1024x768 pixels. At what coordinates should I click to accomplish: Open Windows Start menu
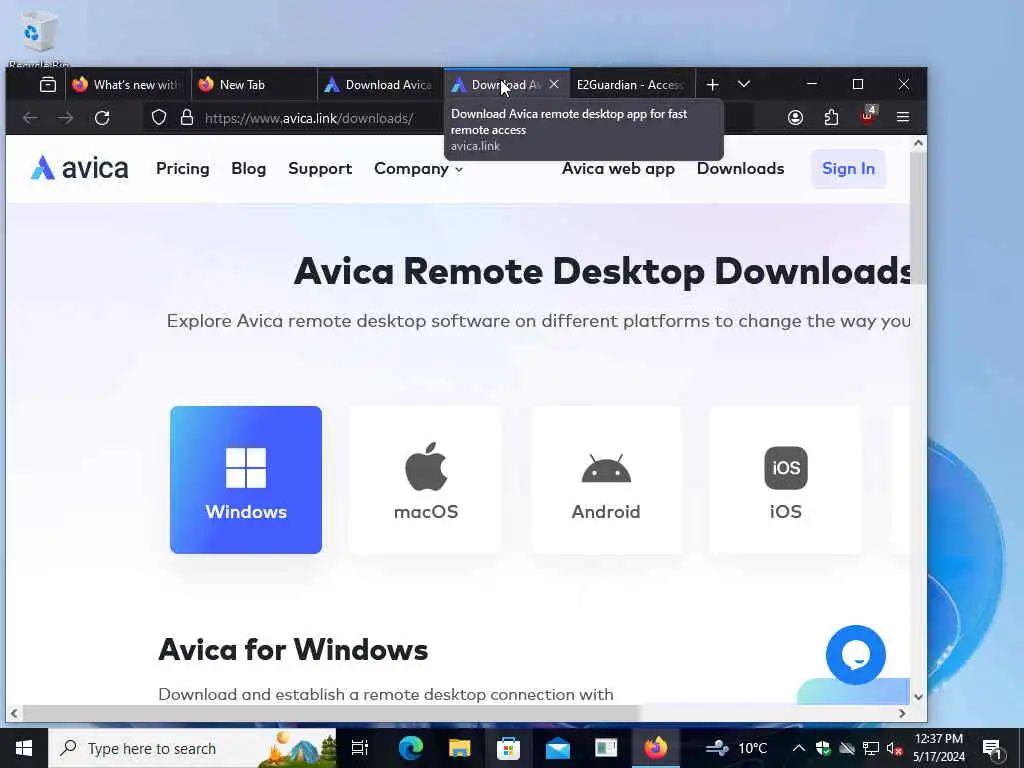point(24,748)
